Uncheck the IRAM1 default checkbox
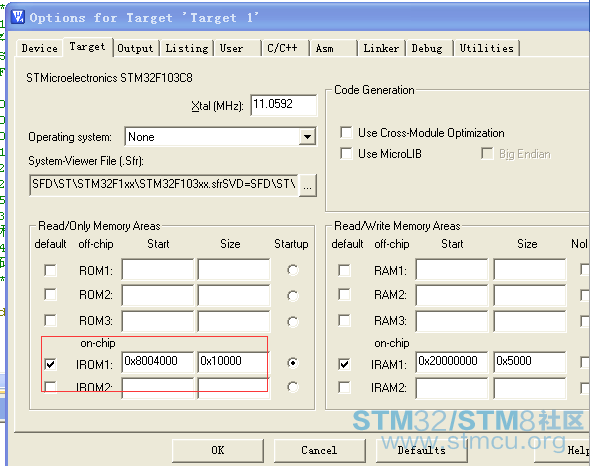The image size is (590, 466). (x=344, y=364)
